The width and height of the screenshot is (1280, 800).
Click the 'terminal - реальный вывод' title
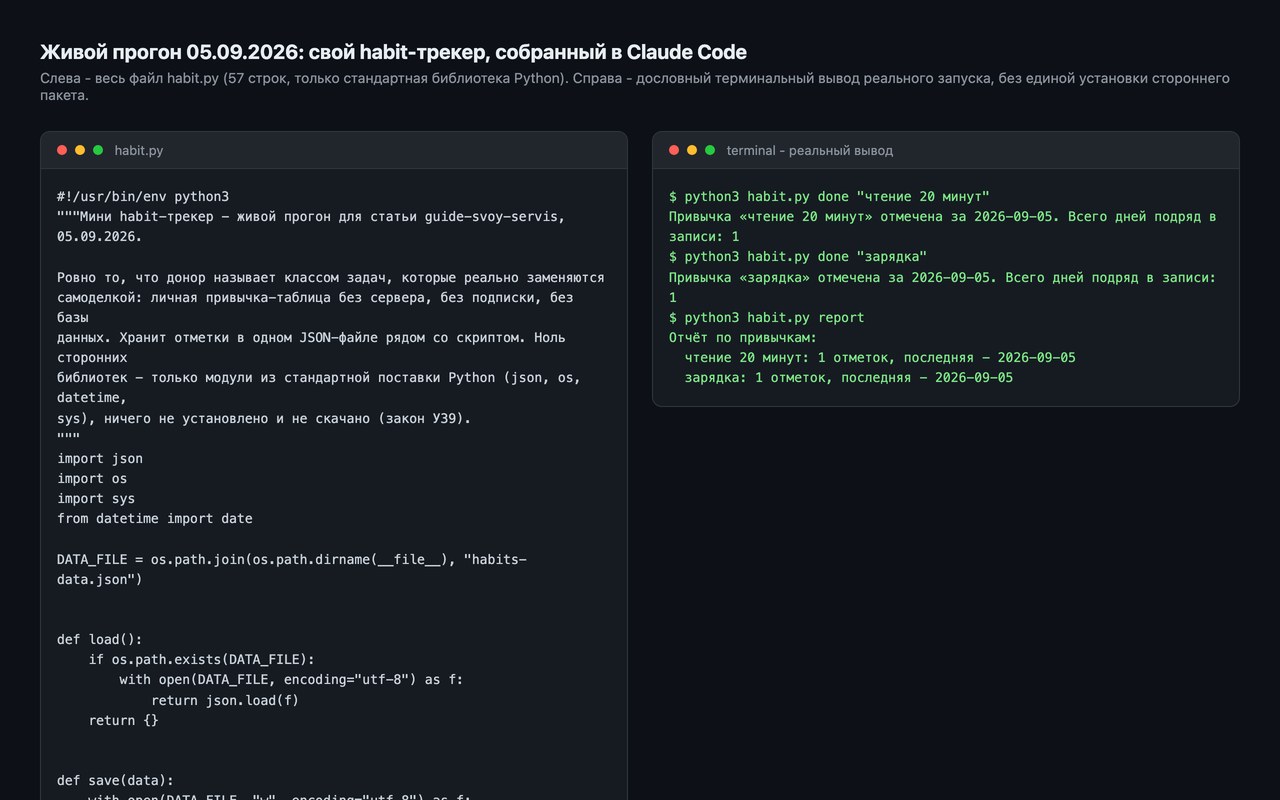(x=810, y=150)
